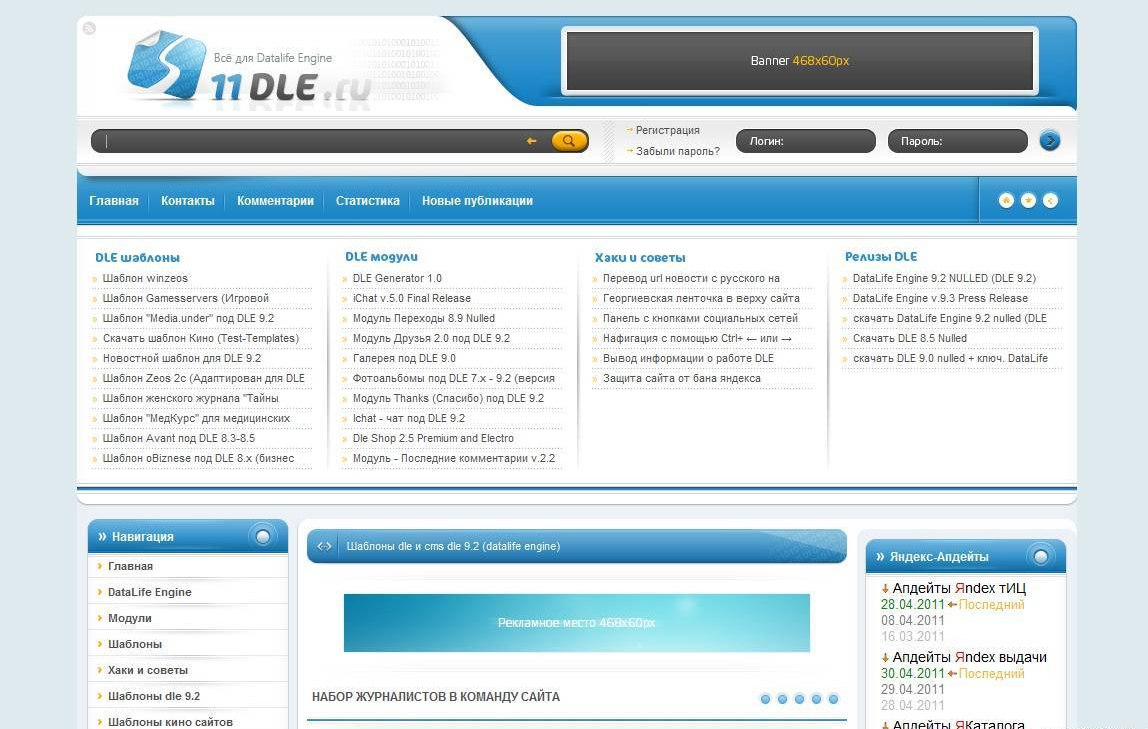1148x729 pixels.
Task: Toggle the round button on Навигация panel
Action: [x=262, y=537]
